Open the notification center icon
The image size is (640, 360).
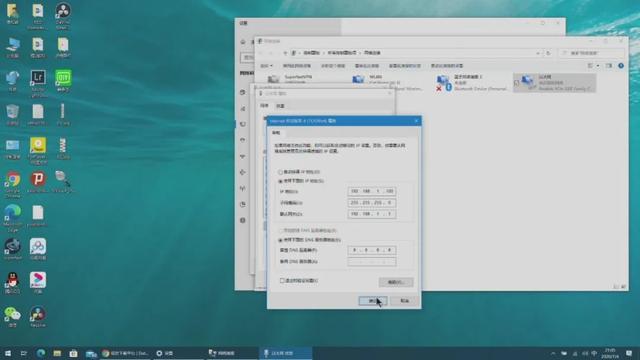click(x=629, y=353)
